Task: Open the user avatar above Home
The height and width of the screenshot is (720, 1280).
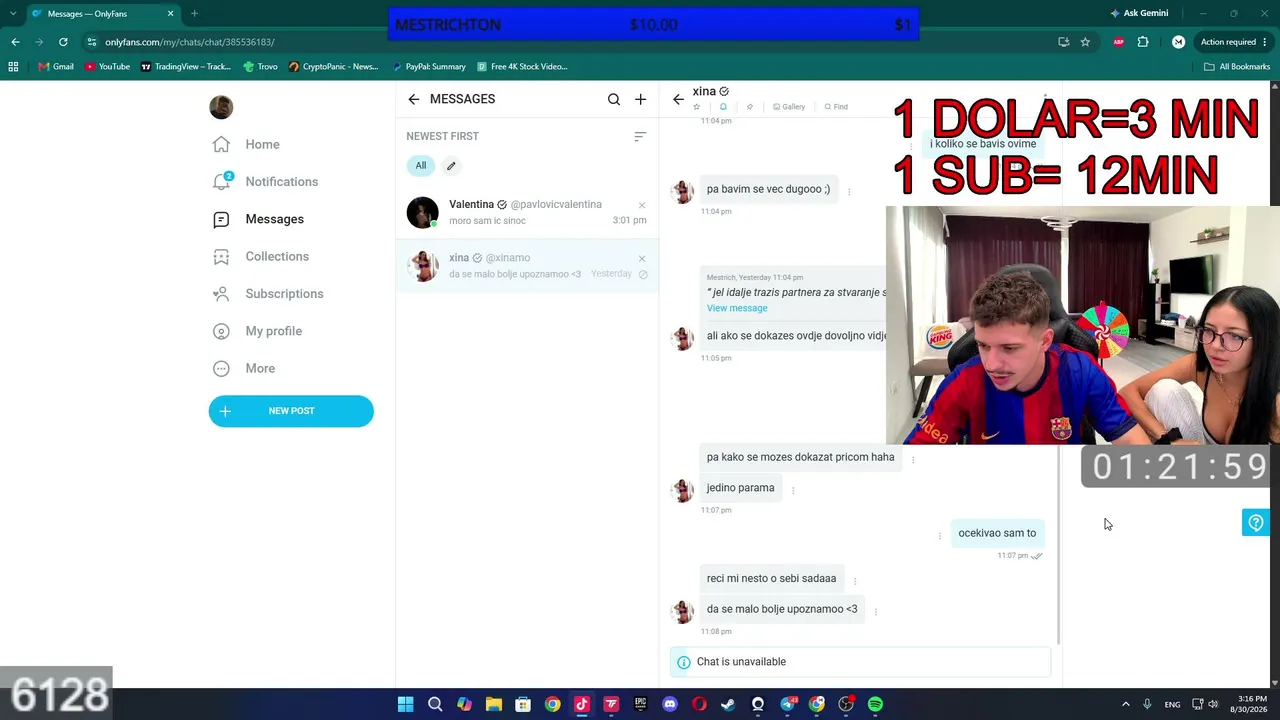Action: tap(221, 107)
